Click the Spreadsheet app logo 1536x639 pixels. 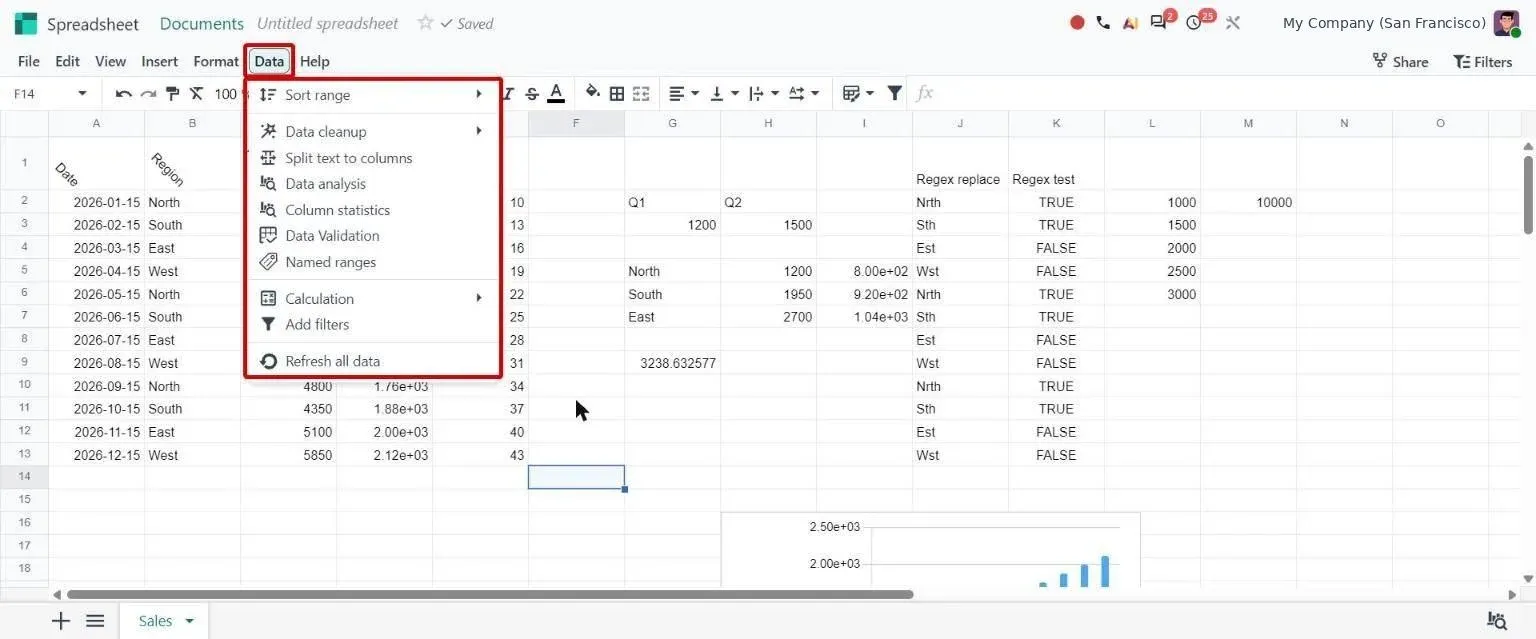[26, 23]
